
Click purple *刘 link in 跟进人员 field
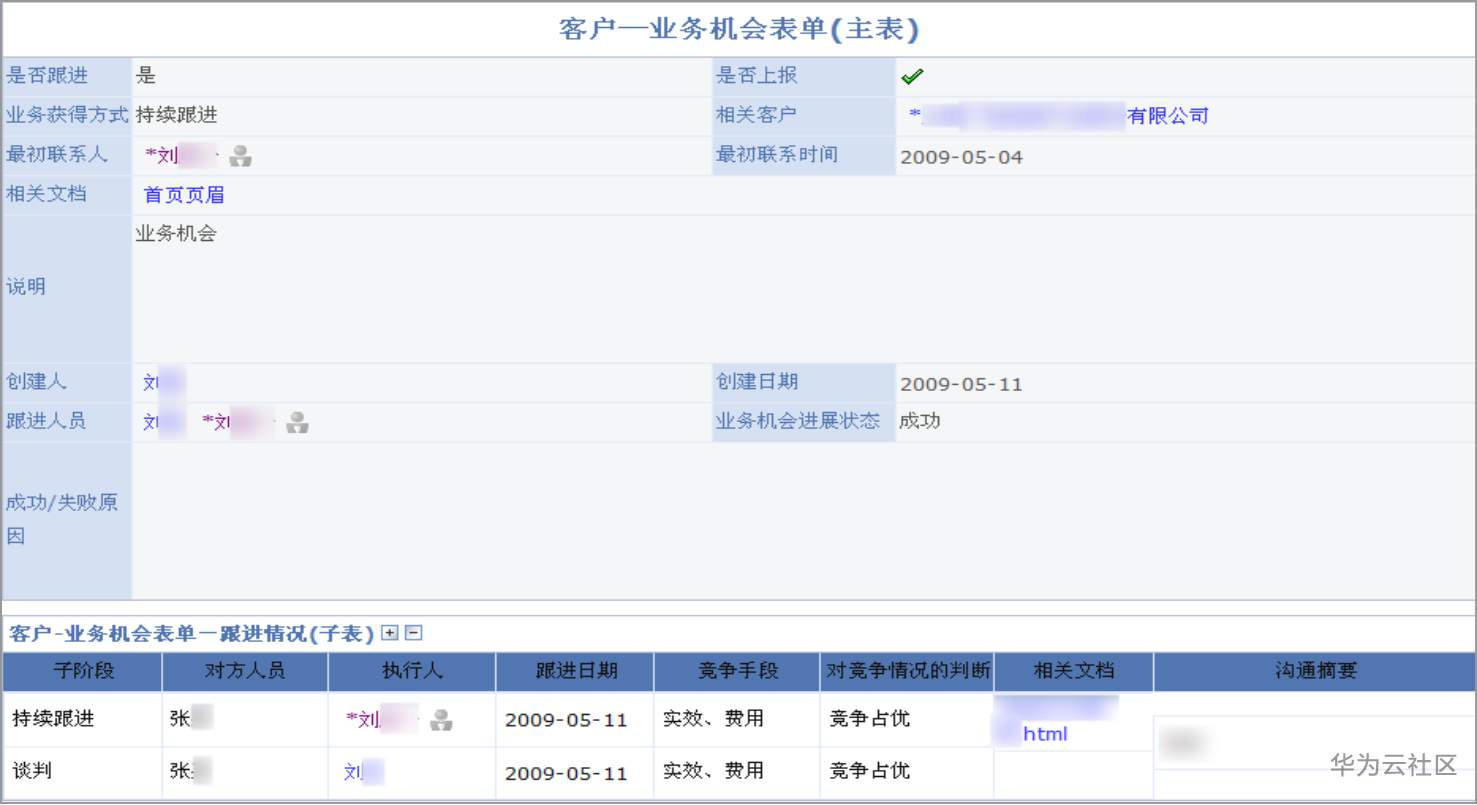click(238, 422)
